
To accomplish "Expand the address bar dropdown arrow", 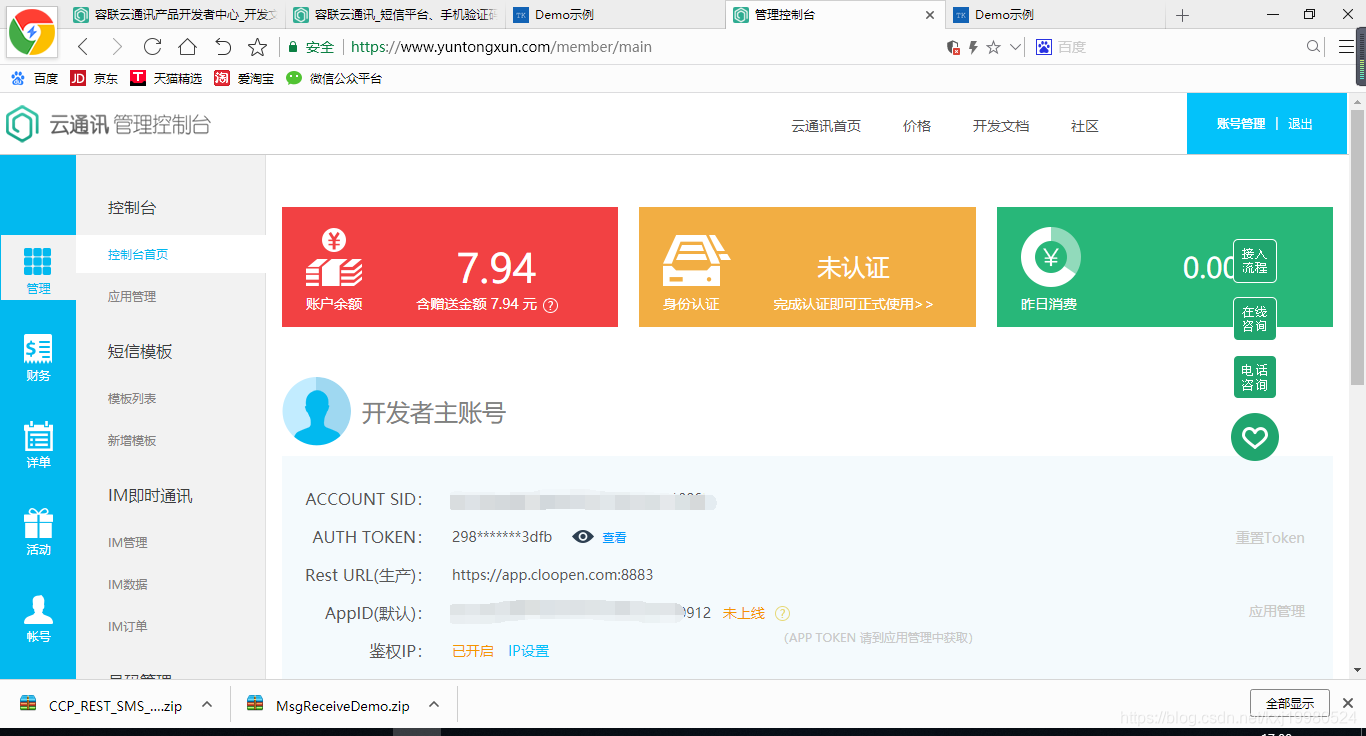I will point(1016,47).
